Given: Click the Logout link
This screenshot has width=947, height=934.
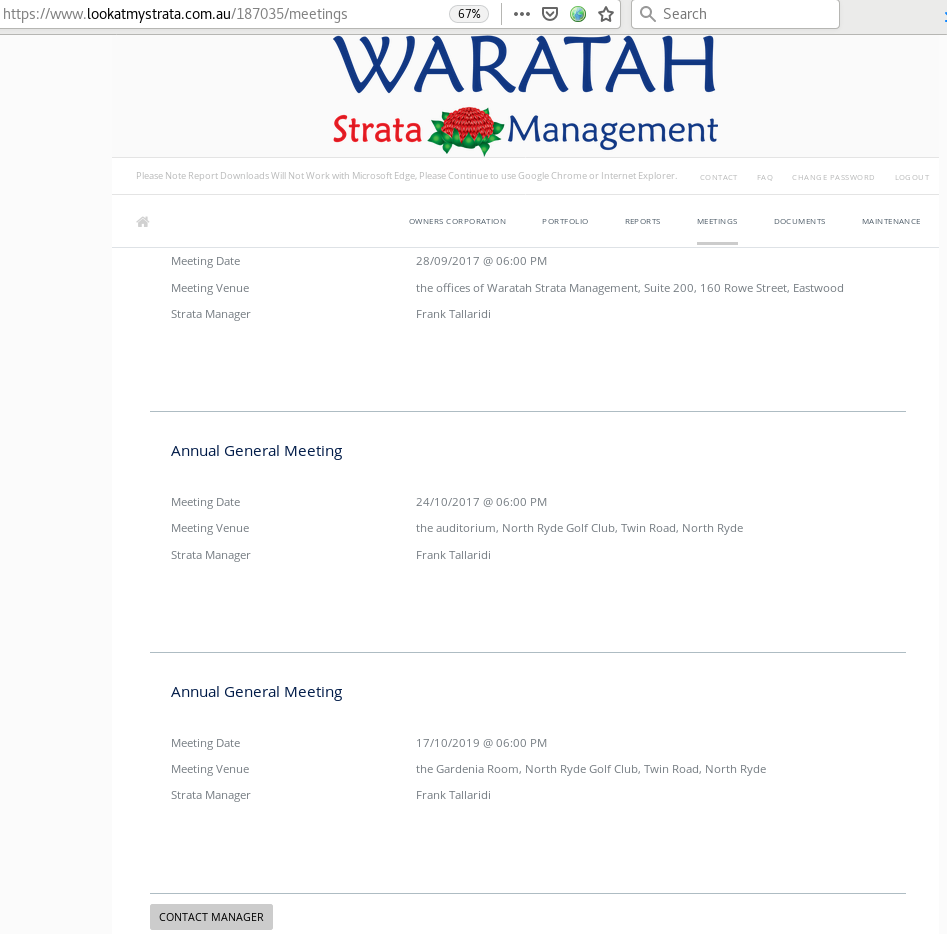Looking at the screenshot, I should tap(912, 178).
